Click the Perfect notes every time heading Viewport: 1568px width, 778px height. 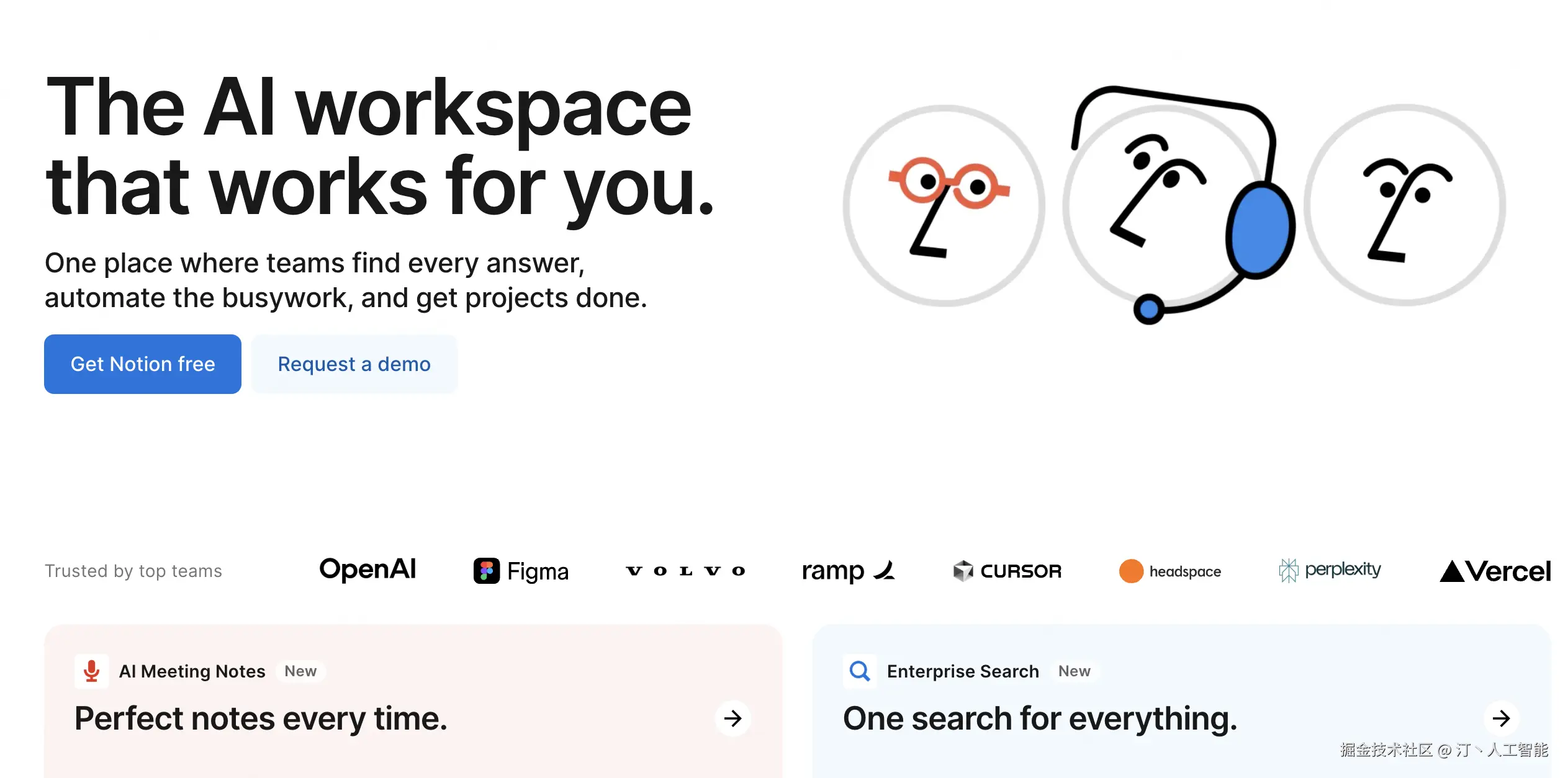(261, 718)
